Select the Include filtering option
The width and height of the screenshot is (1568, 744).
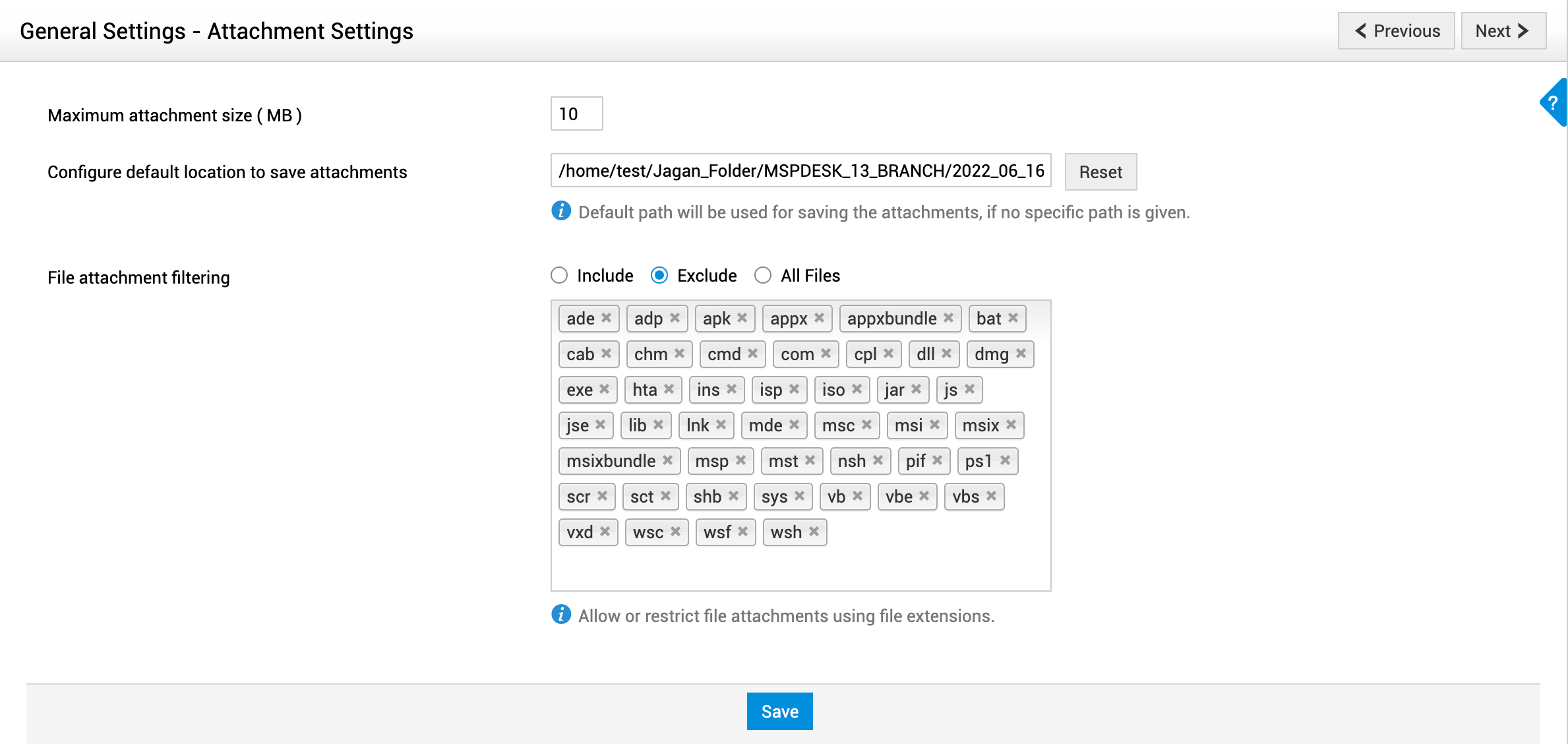pyautogui.click(x=559, y=275)
